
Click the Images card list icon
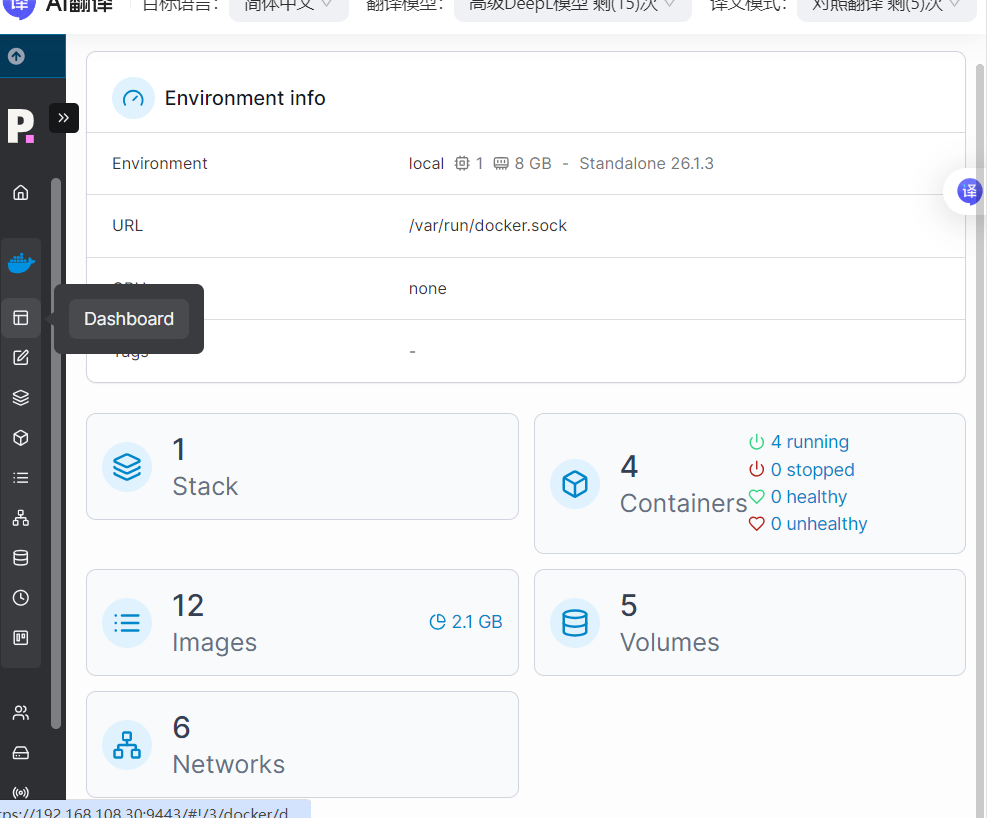127,623
